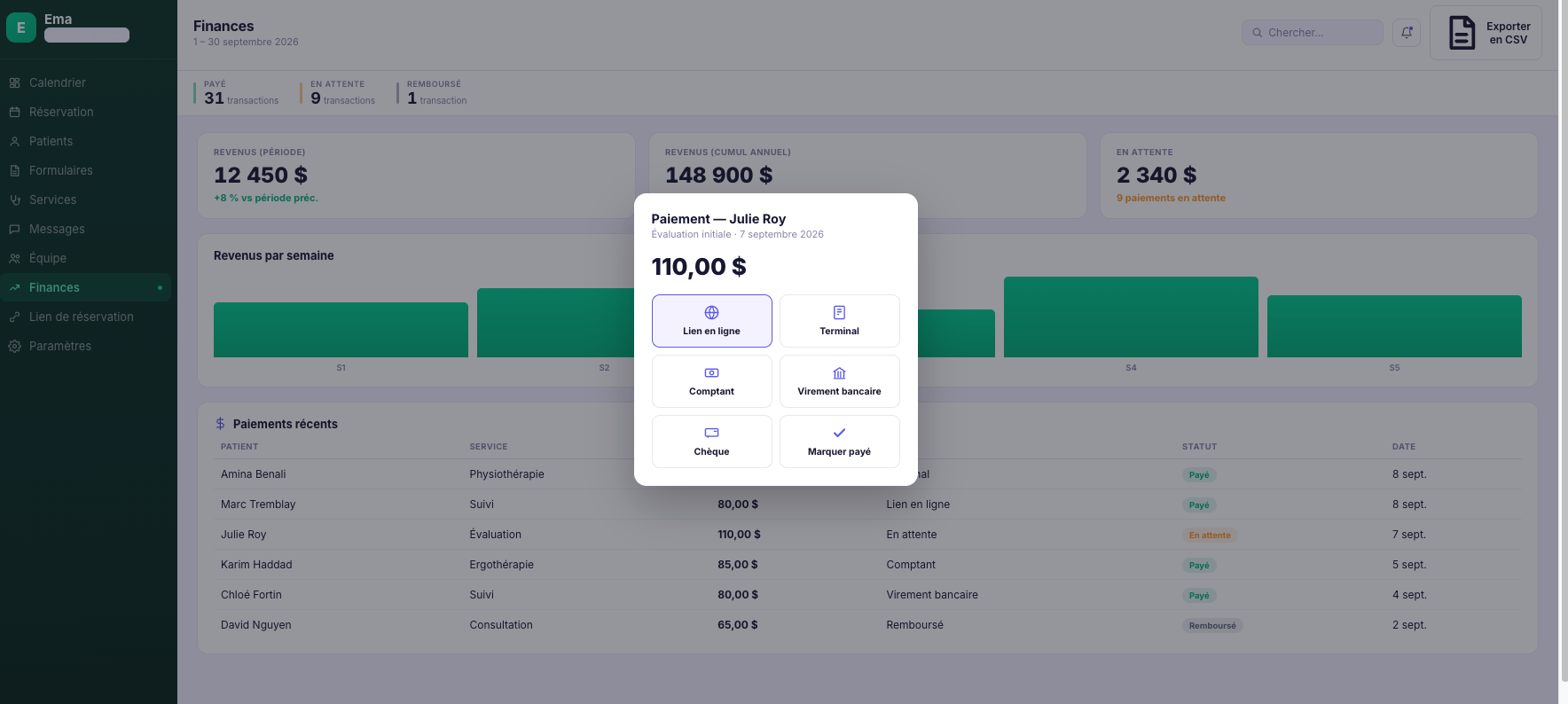Click the Messages sidebar icon
The width and height of the screenshot is (1568, 704).
14,229
